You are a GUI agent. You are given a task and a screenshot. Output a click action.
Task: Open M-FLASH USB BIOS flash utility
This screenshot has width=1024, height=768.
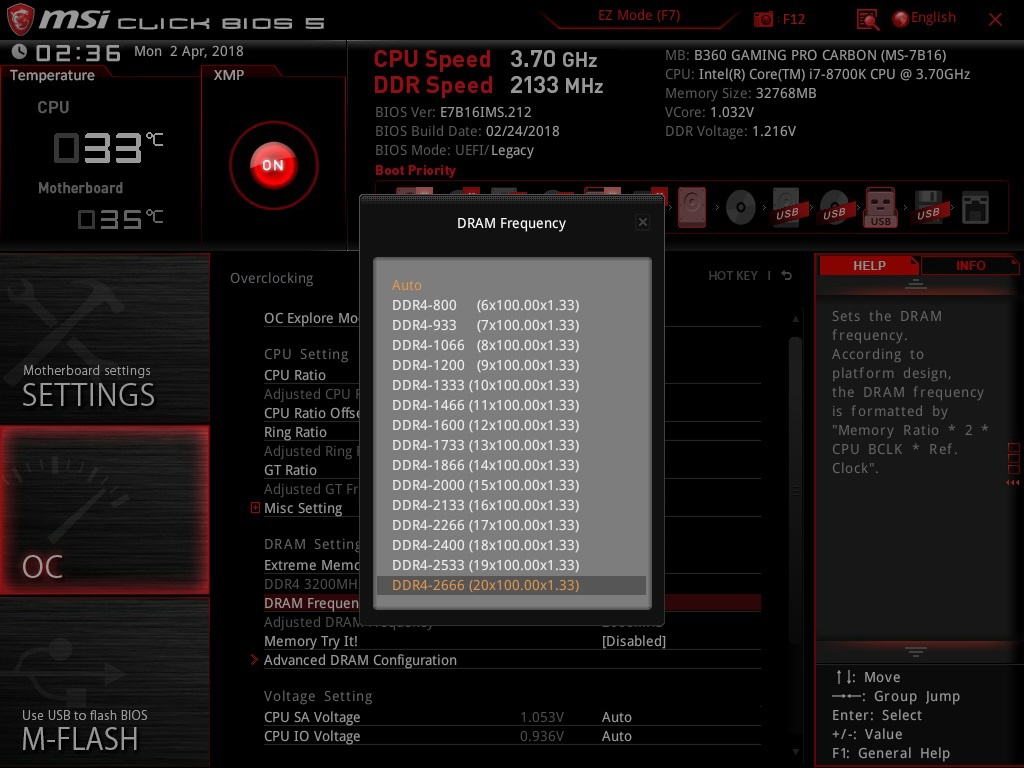pyautogui.click(x=104, y=682)
